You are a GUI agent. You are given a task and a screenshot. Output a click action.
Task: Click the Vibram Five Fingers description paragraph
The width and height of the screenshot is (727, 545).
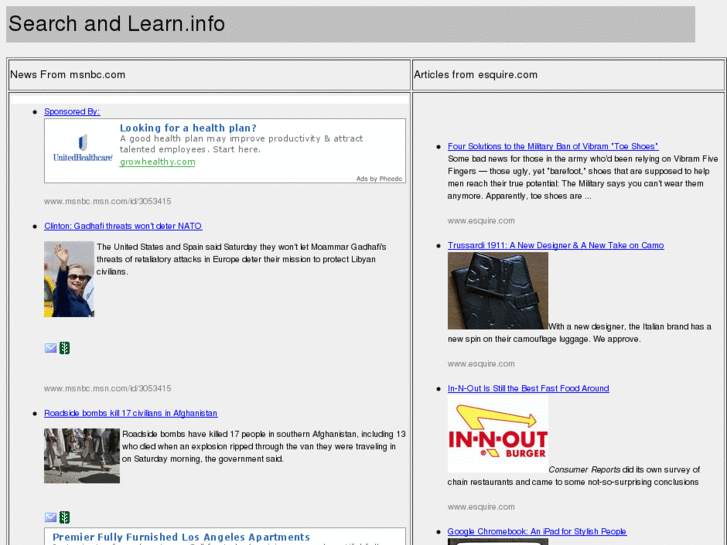[582, 177]
